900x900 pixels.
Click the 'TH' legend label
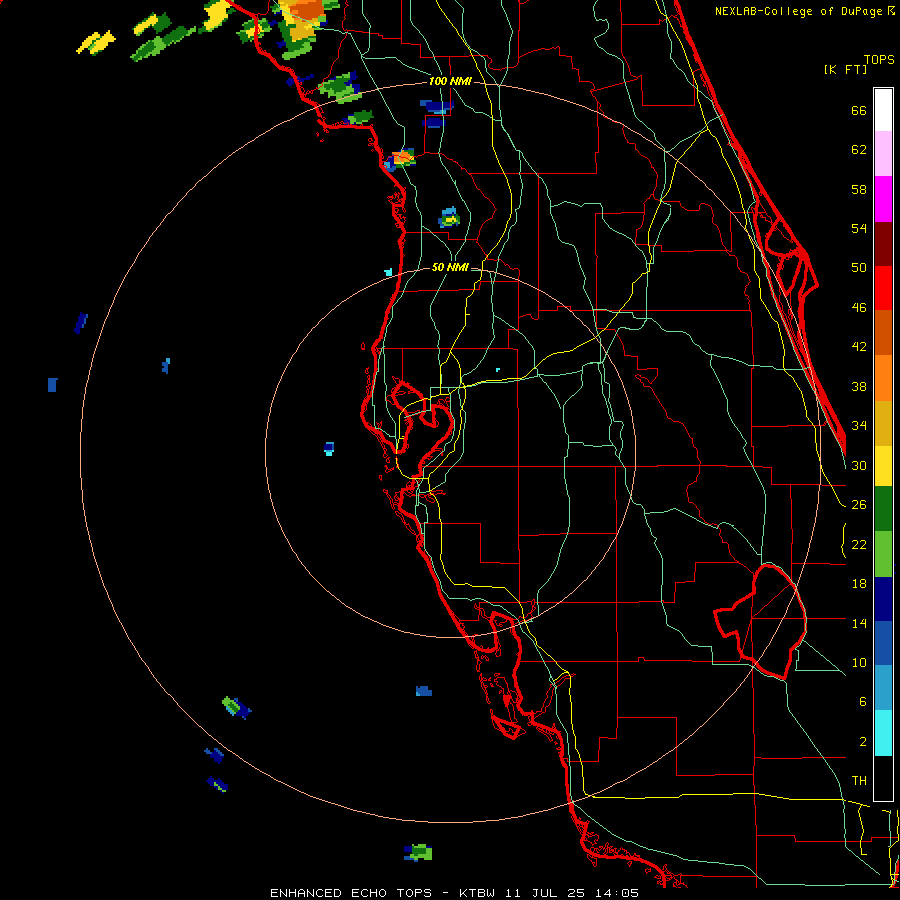point(859,781)
